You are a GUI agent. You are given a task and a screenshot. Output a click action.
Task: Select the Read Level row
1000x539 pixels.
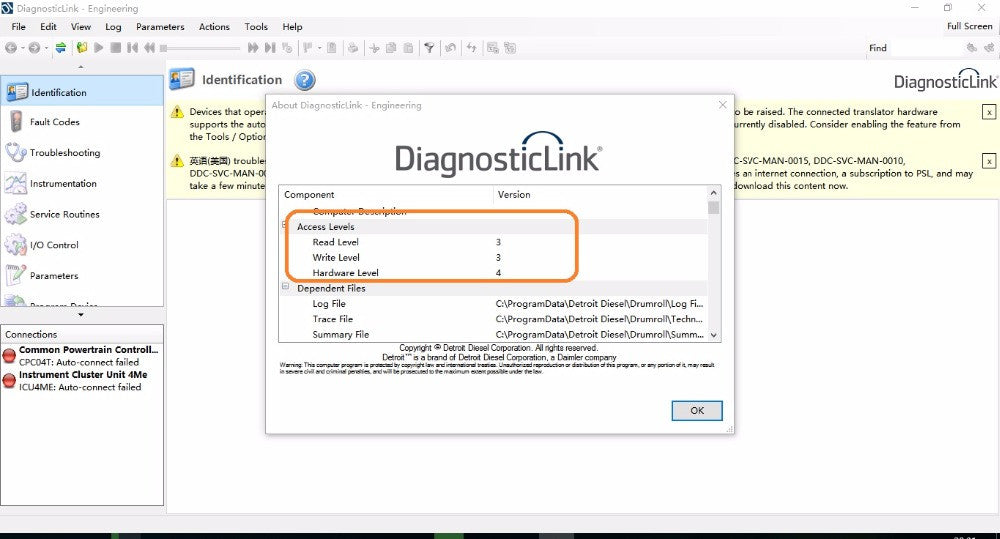[x=493, y=242]
